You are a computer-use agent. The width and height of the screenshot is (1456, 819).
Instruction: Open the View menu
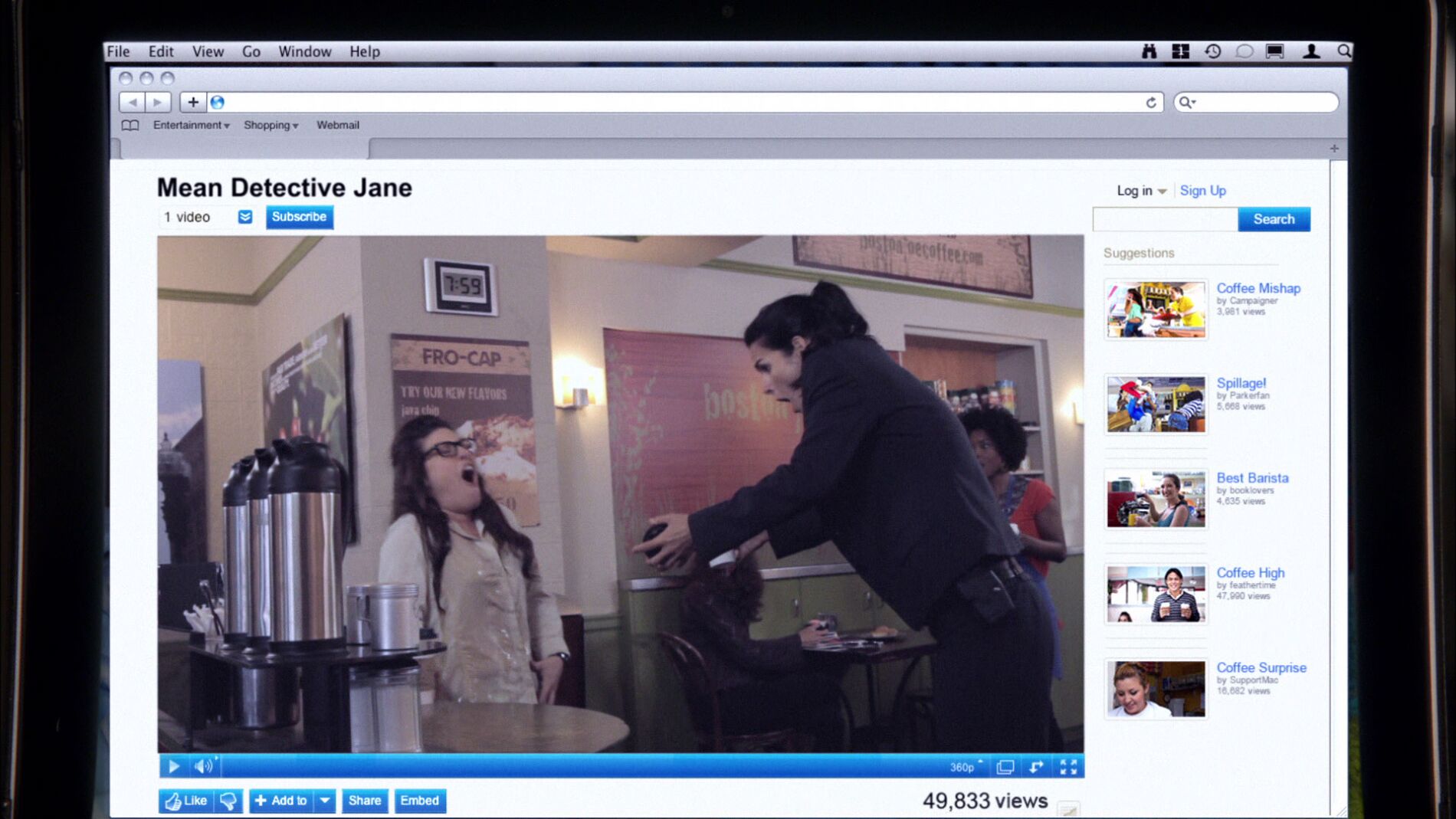[208, 51]
